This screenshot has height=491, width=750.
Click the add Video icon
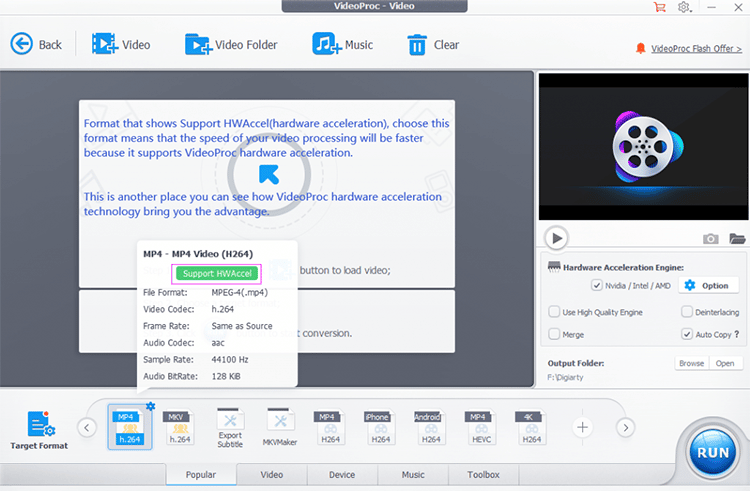104,44
